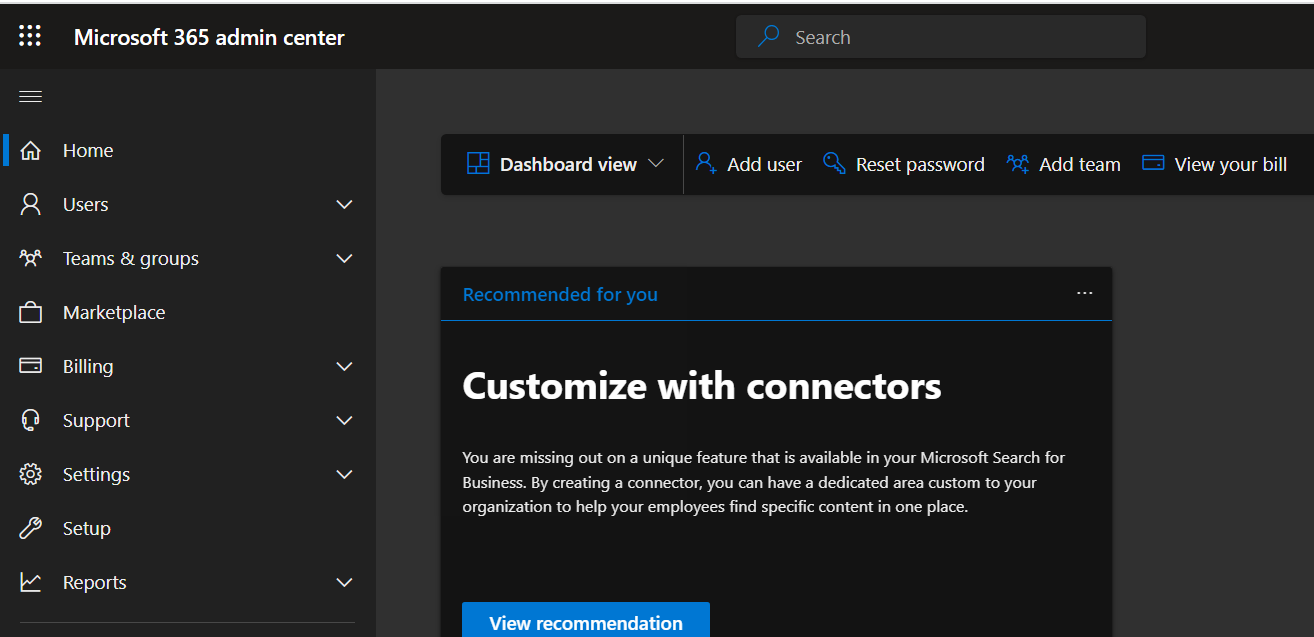Expand the Settings chevron
Screen dimensions: 1314x637
point(345,475)
